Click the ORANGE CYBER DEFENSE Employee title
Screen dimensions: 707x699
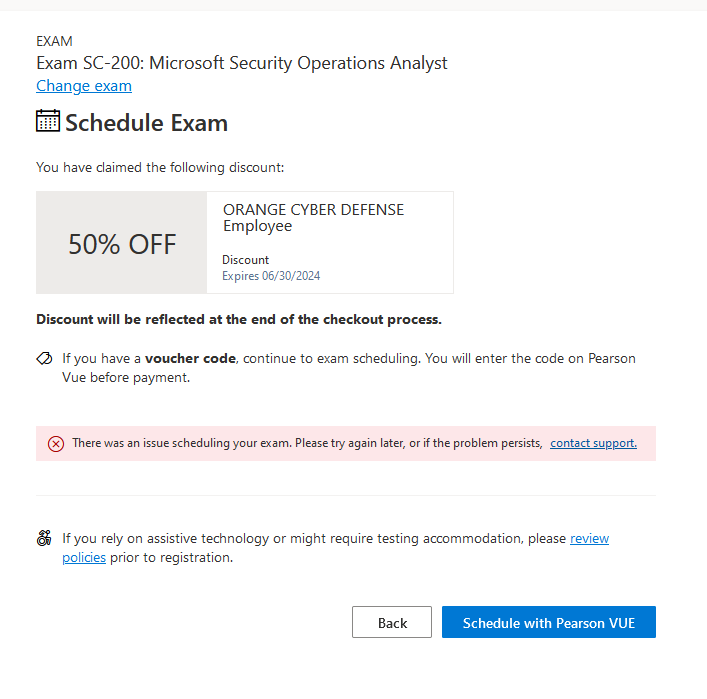pos(313,217)
